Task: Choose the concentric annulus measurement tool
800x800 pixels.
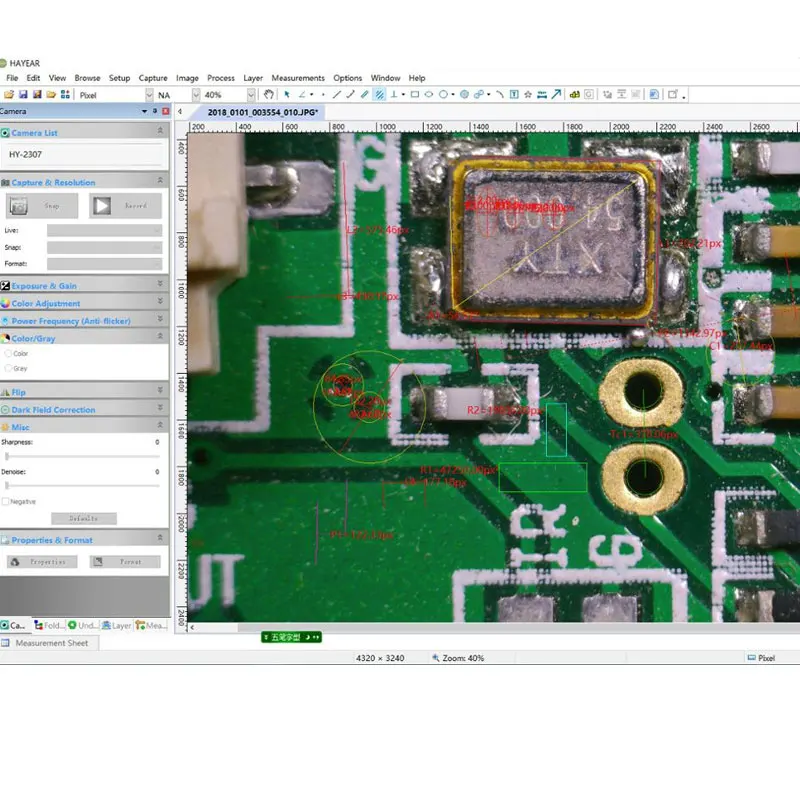Action: click(464, 94)
